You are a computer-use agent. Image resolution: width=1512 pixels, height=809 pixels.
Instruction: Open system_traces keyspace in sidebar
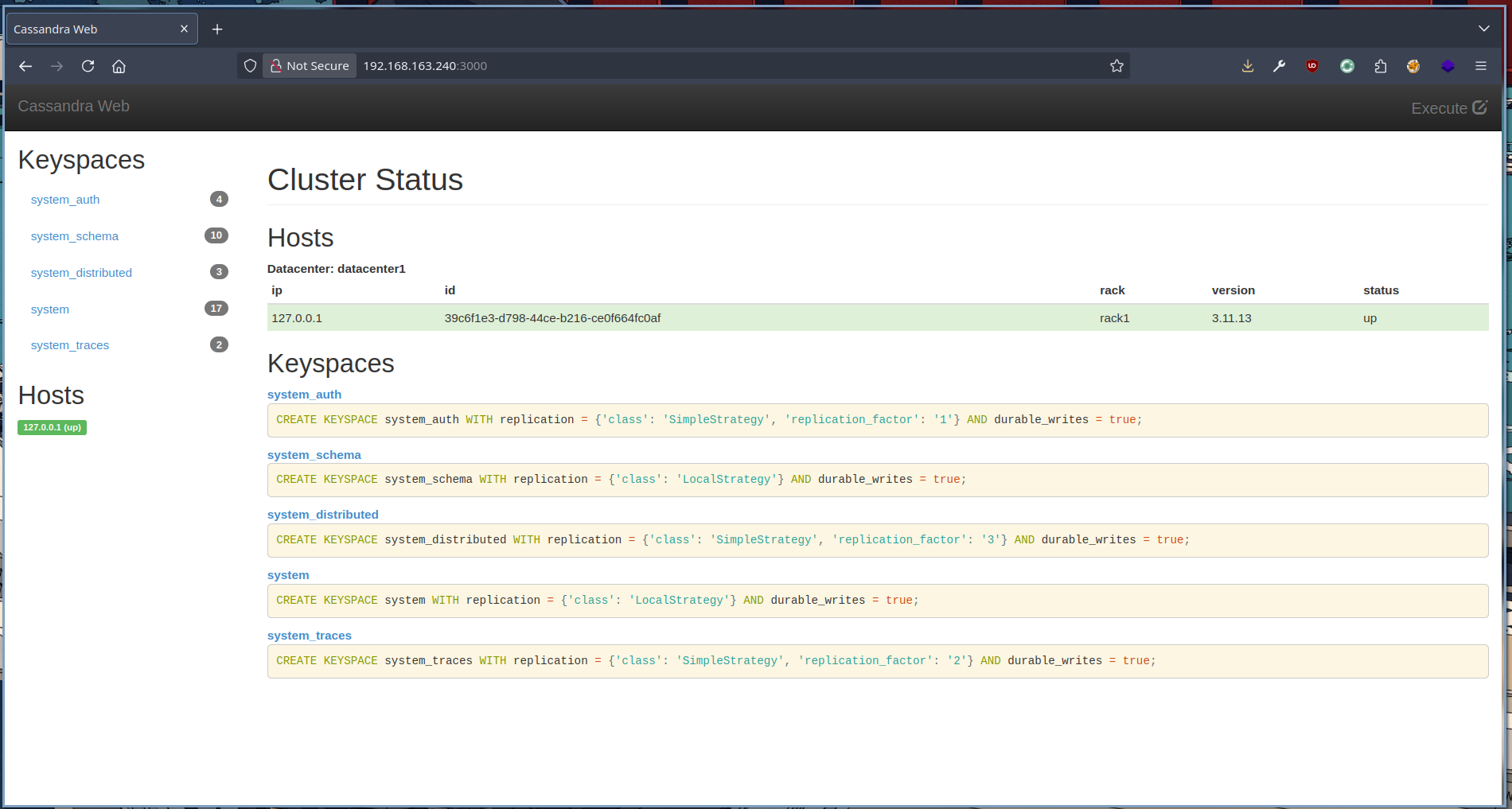pyautogui.click(x=70, y=345)
